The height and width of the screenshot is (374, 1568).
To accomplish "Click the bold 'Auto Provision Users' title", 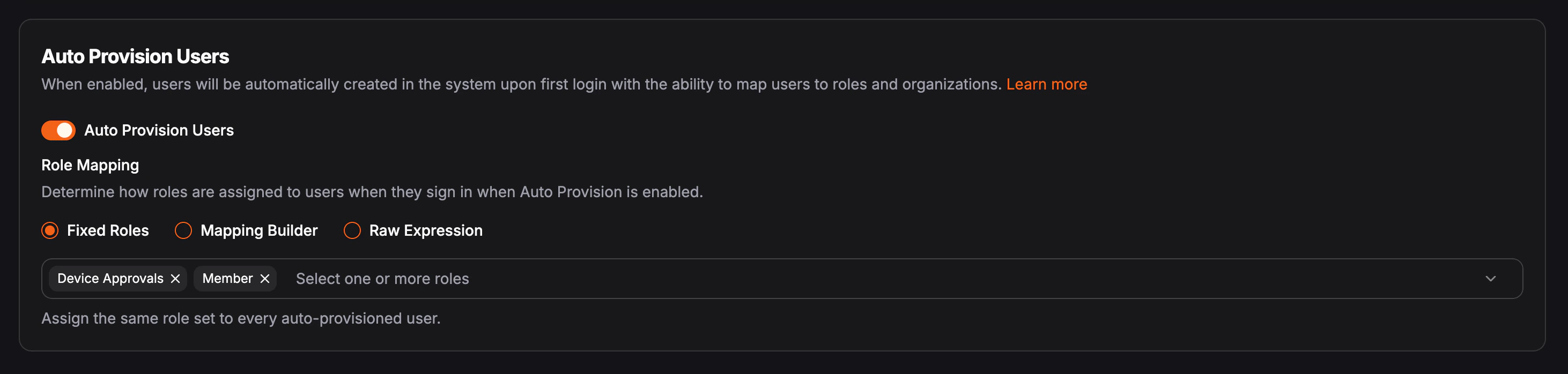I will click(x=135, y=57).
